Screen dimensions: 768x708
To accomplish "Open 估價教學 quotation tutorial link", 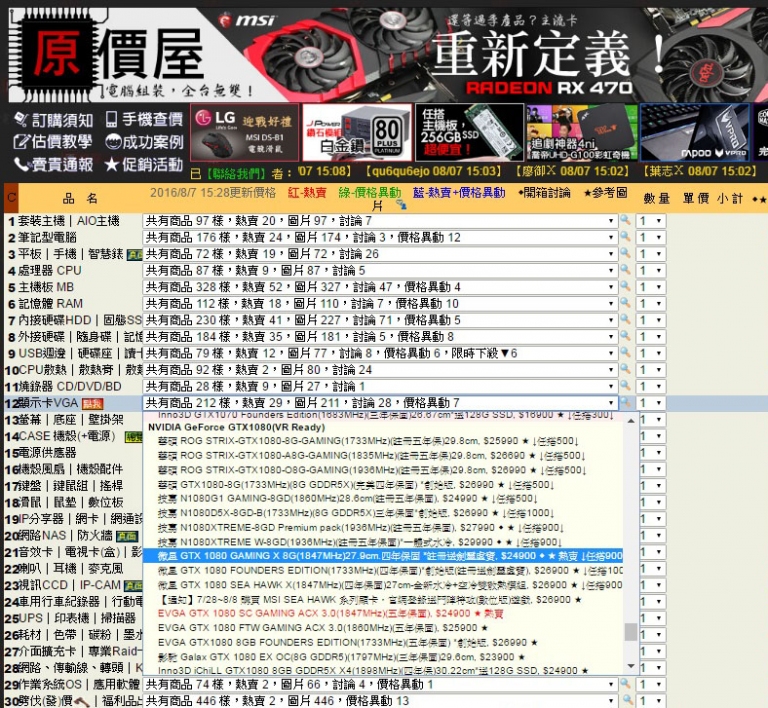I will 52,142.
